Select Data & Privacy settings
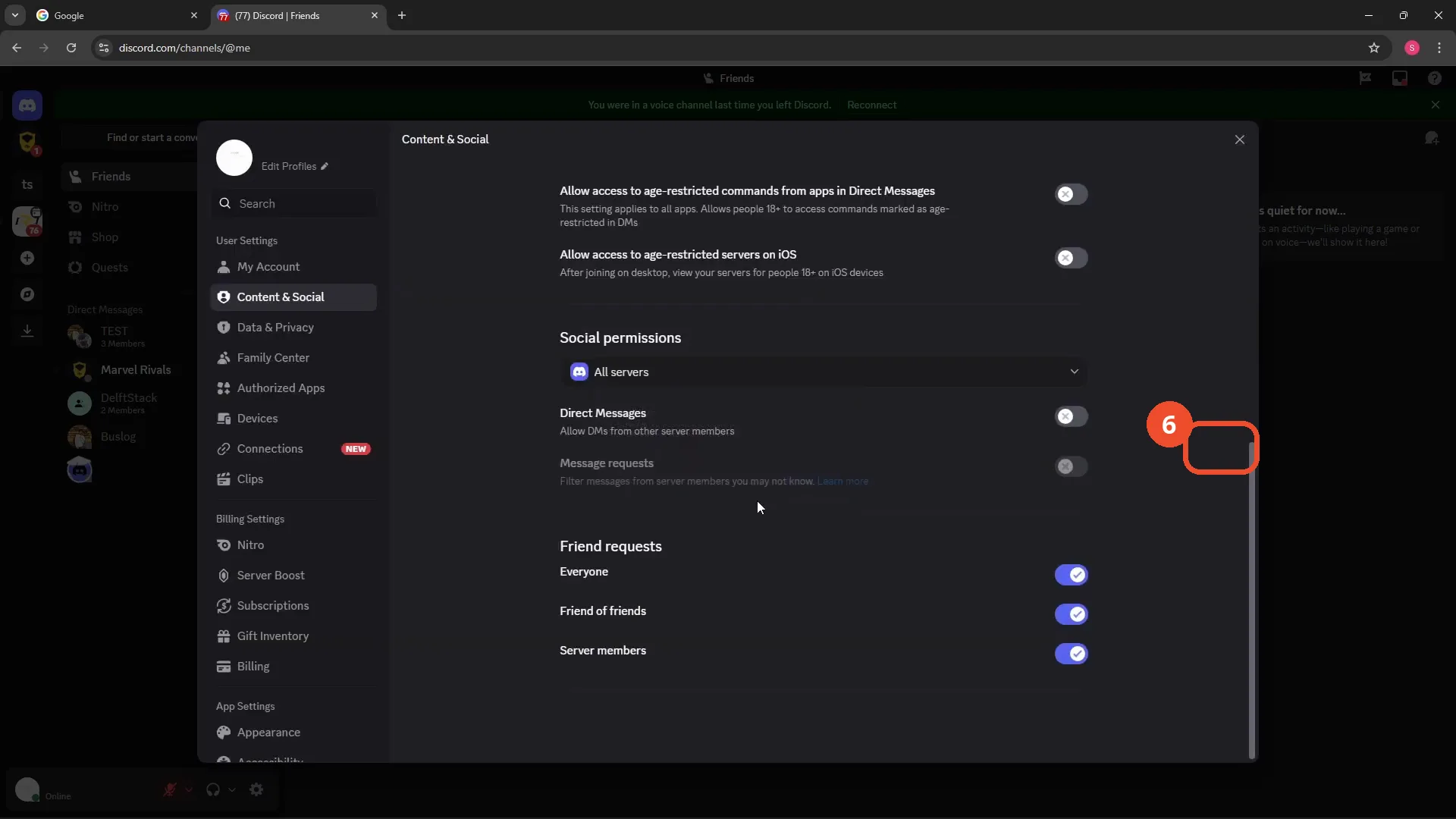The image size is (1456, 819). click(293, 328)
